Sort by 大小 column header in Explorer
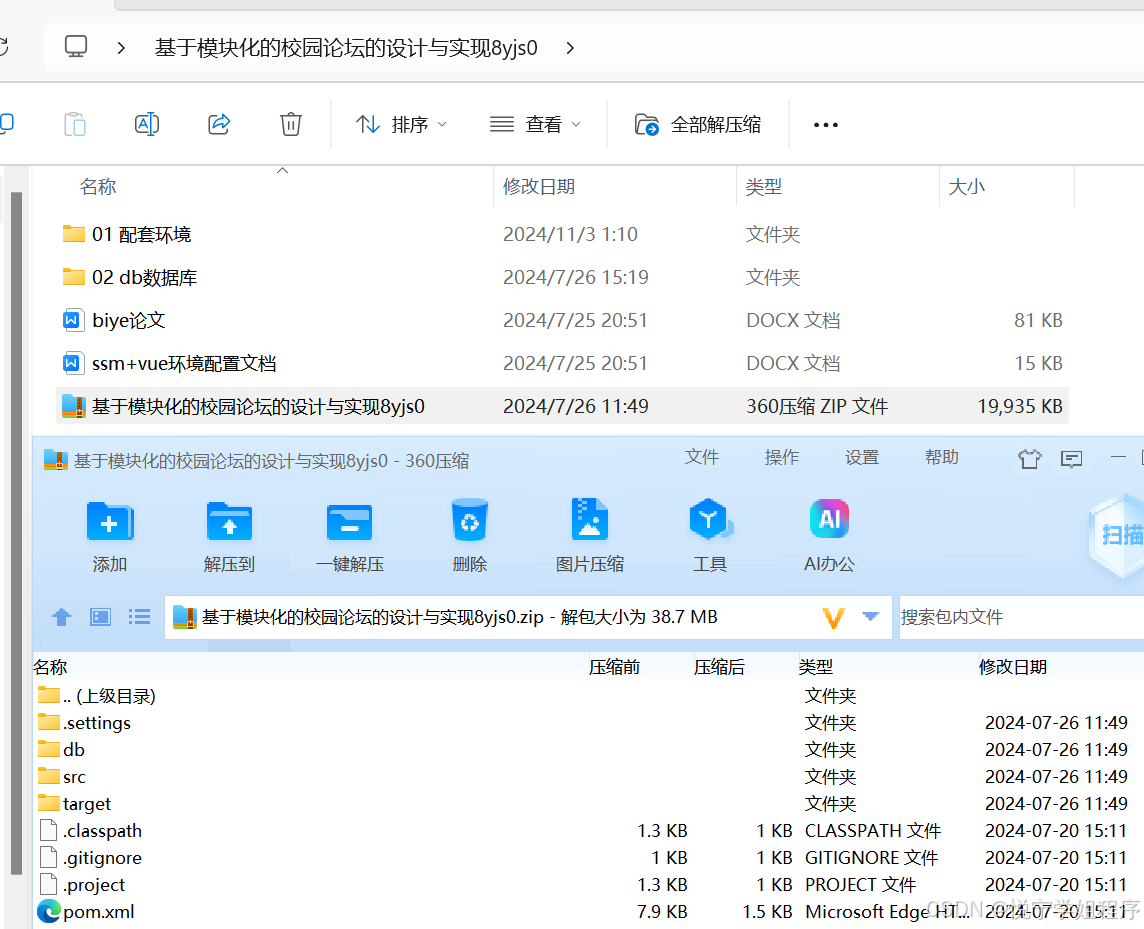 (x=966, y=187)
